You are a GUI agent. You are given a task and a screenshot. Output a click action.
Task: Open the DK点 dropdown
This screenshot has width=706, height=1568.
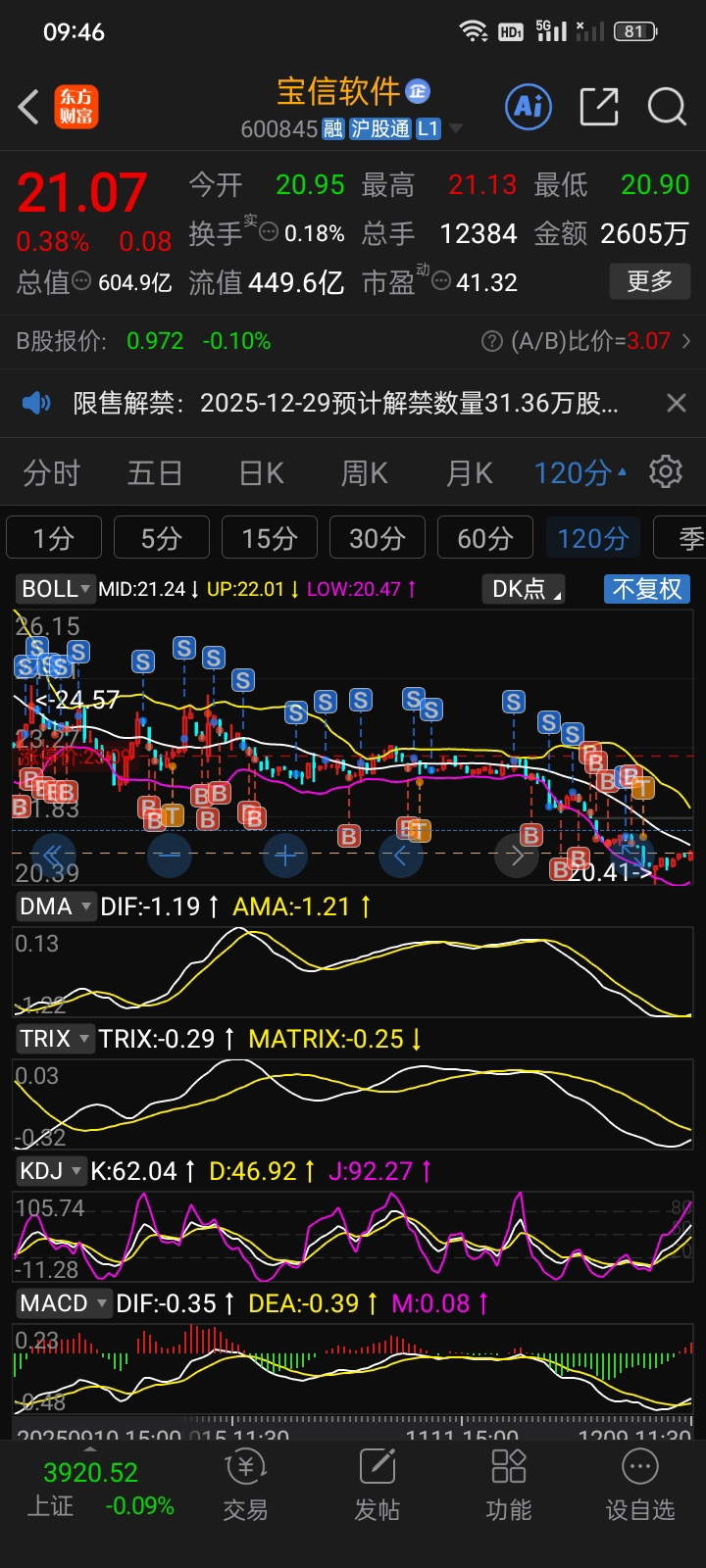(x=524, y=589)
